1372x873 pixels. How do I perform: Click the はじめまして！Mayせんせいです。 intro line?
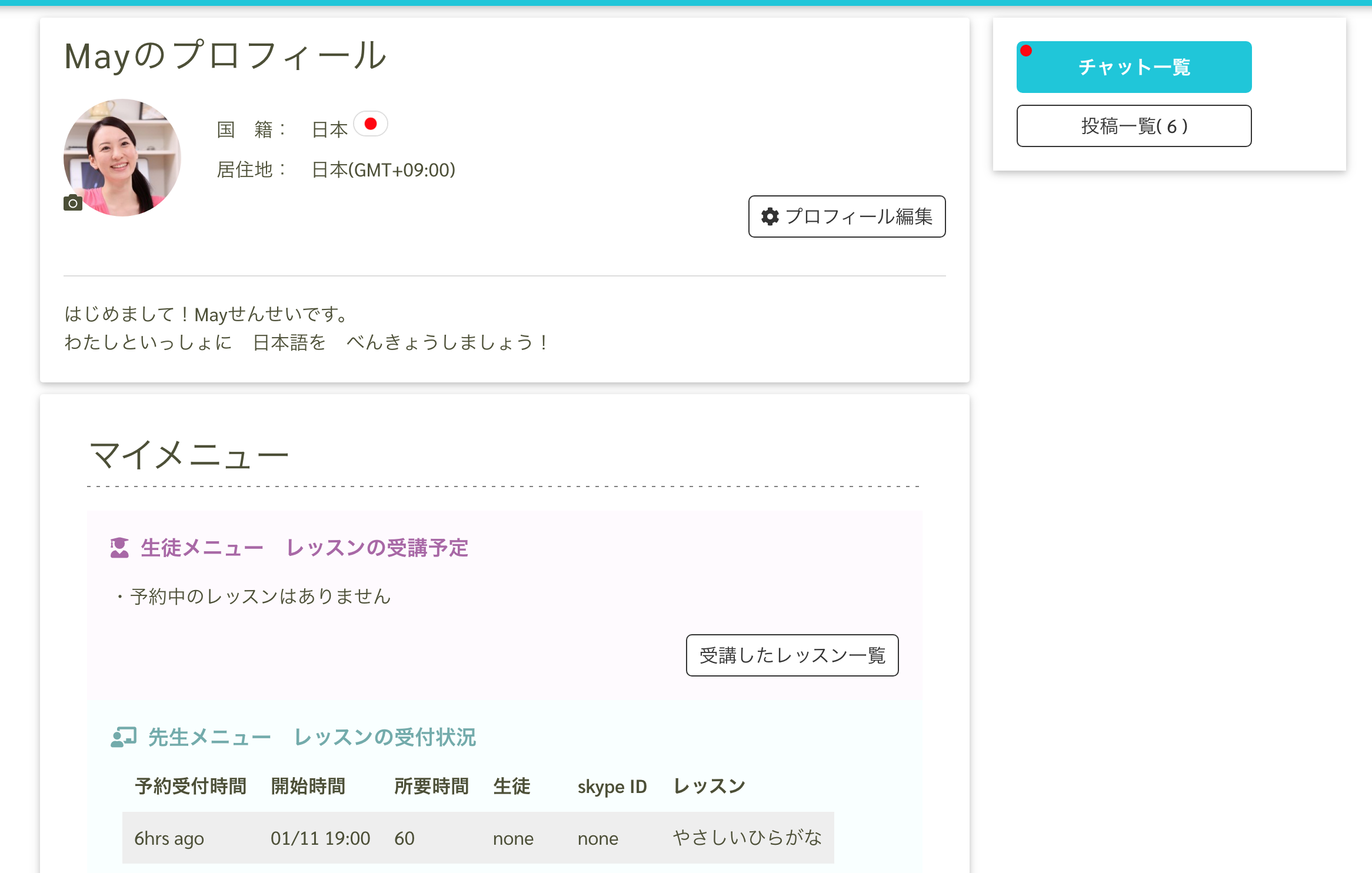click(x=207, y=315)
